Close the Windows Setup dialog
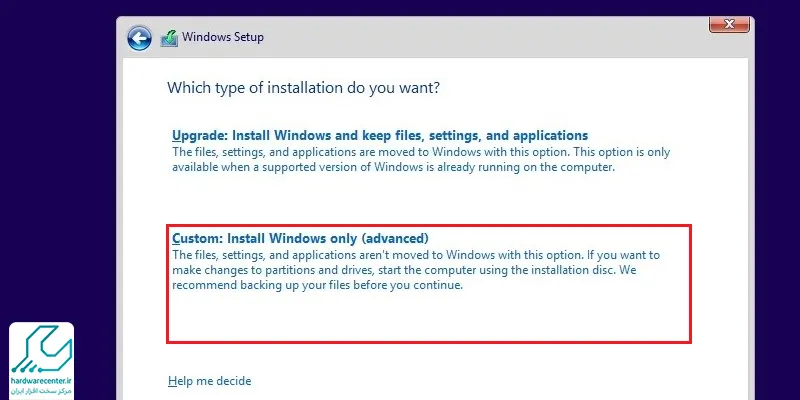Image resolution: width=800 pixels, height=400 pixels. click(729, 24)
